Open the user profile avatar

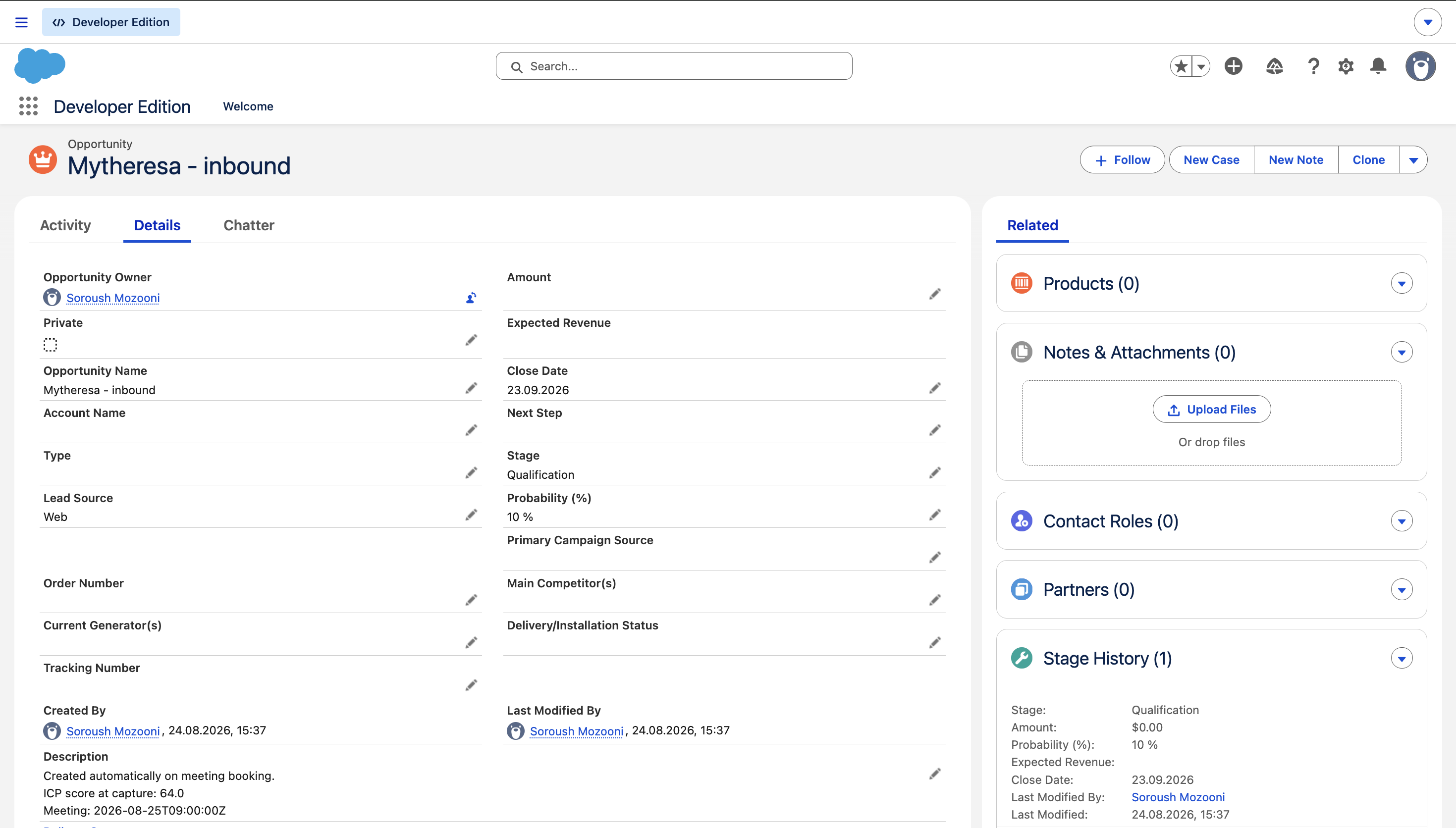pos(1421,66)
